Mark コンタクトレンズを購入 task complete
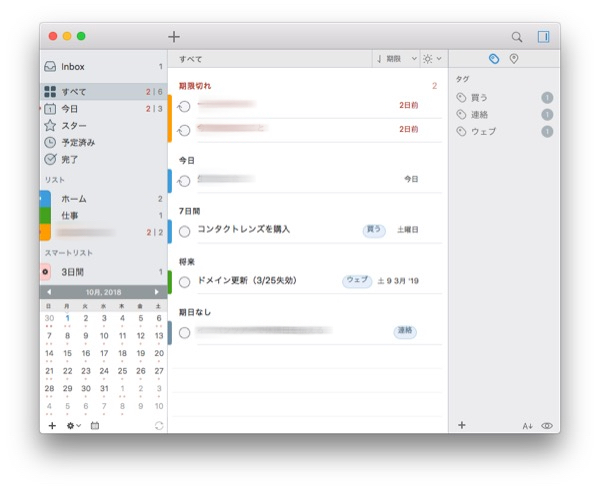 pos(184,230)
